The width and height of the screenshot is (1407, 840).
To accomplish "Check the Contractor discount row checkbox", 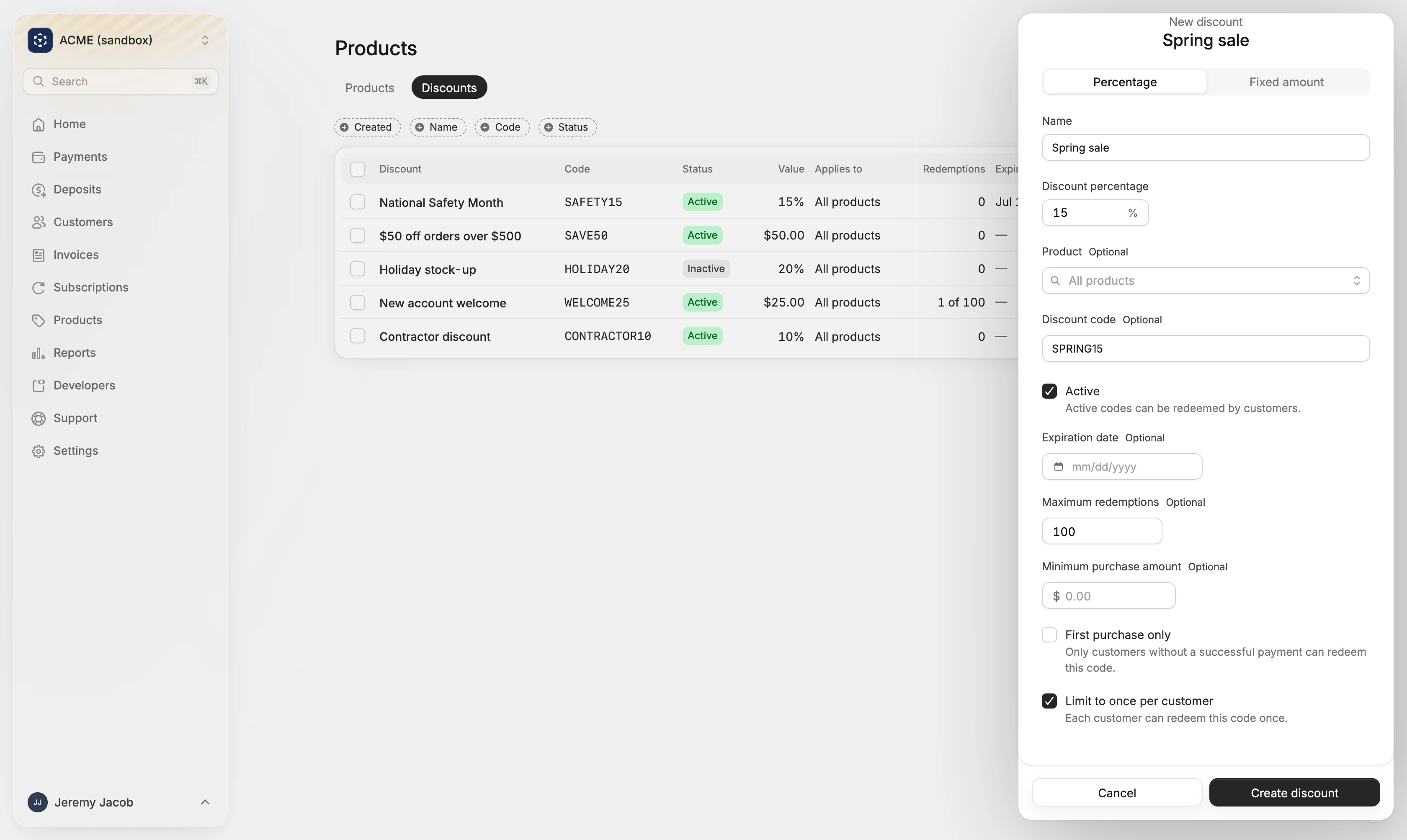I will point(358,336).
